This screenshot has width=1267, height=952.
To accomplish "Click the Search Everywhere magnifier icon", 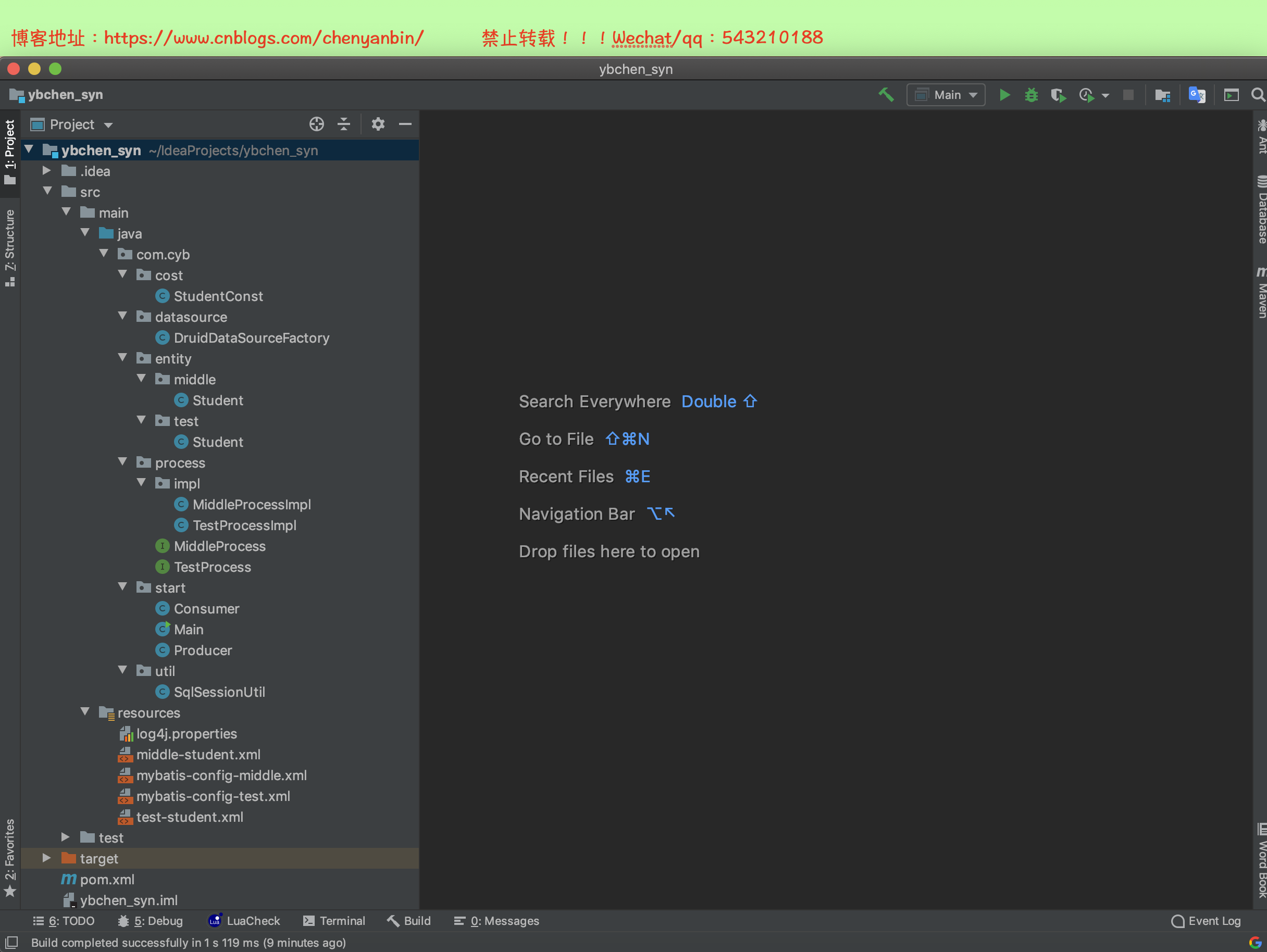I will [x=1258, y=95].
